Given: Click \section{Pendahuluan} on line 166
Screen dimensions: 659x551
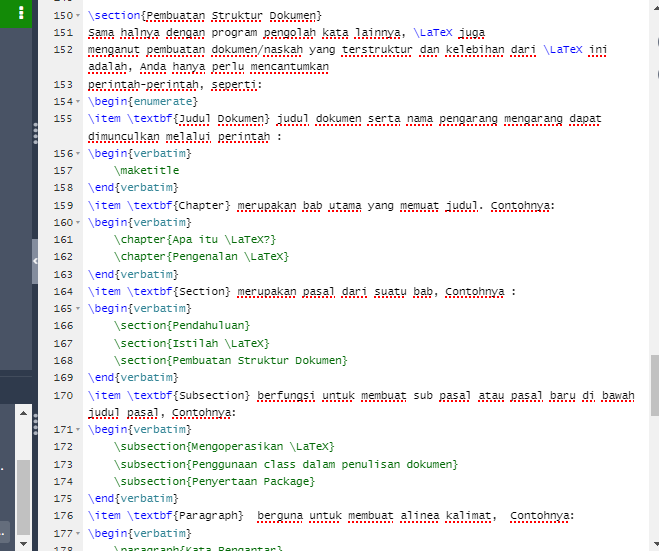Looking at the screenshot, I should tap(182, 325).
